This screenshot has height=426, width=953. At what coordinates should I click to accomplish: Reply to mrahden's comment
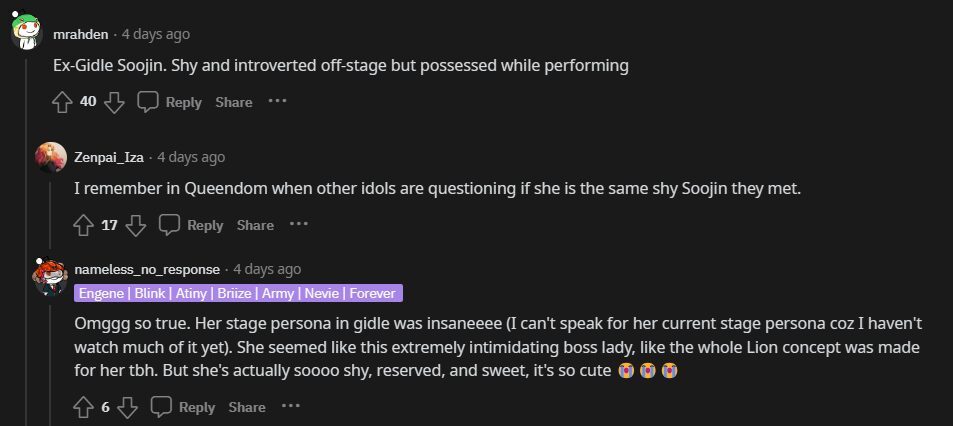[170, 102]
